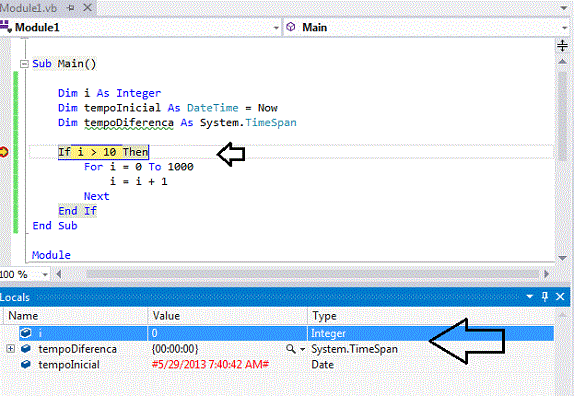Image resolution: width=574 pixels, height=396 pixels.
Task: Click the 'Sub Main()' declaration
Action: click(x=64, y=64)
